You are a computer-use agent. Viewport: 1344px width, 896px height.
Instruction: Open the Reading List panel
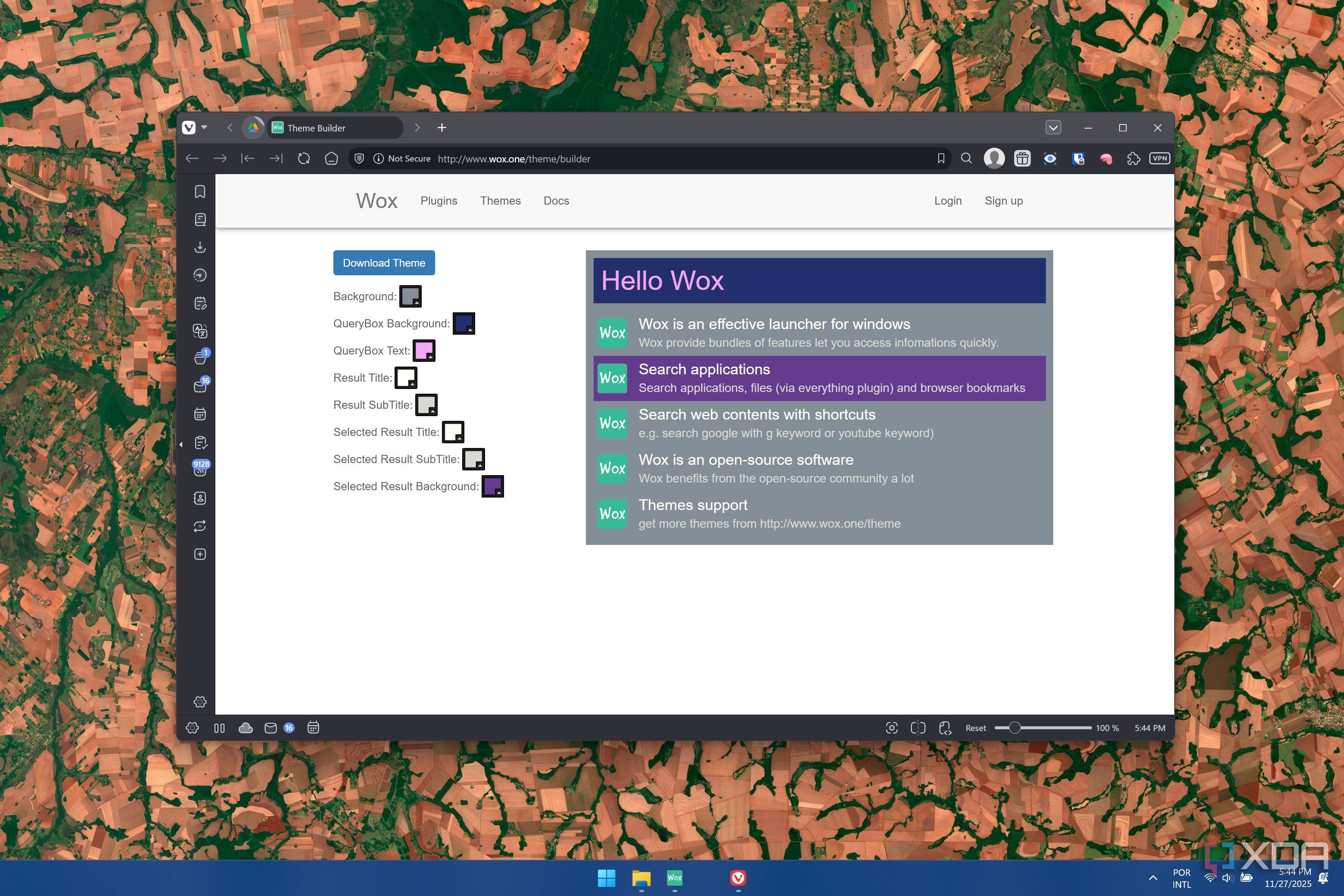coord(200,219)
